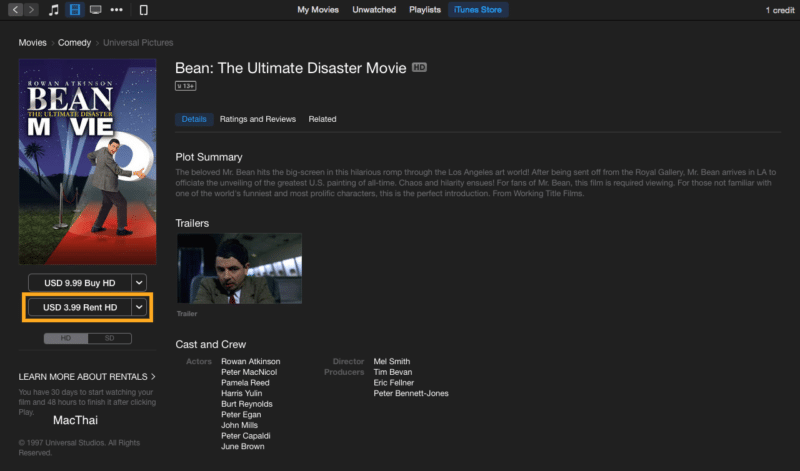
Task: Select the HD quality option
Action: click(x=66, y=338)
